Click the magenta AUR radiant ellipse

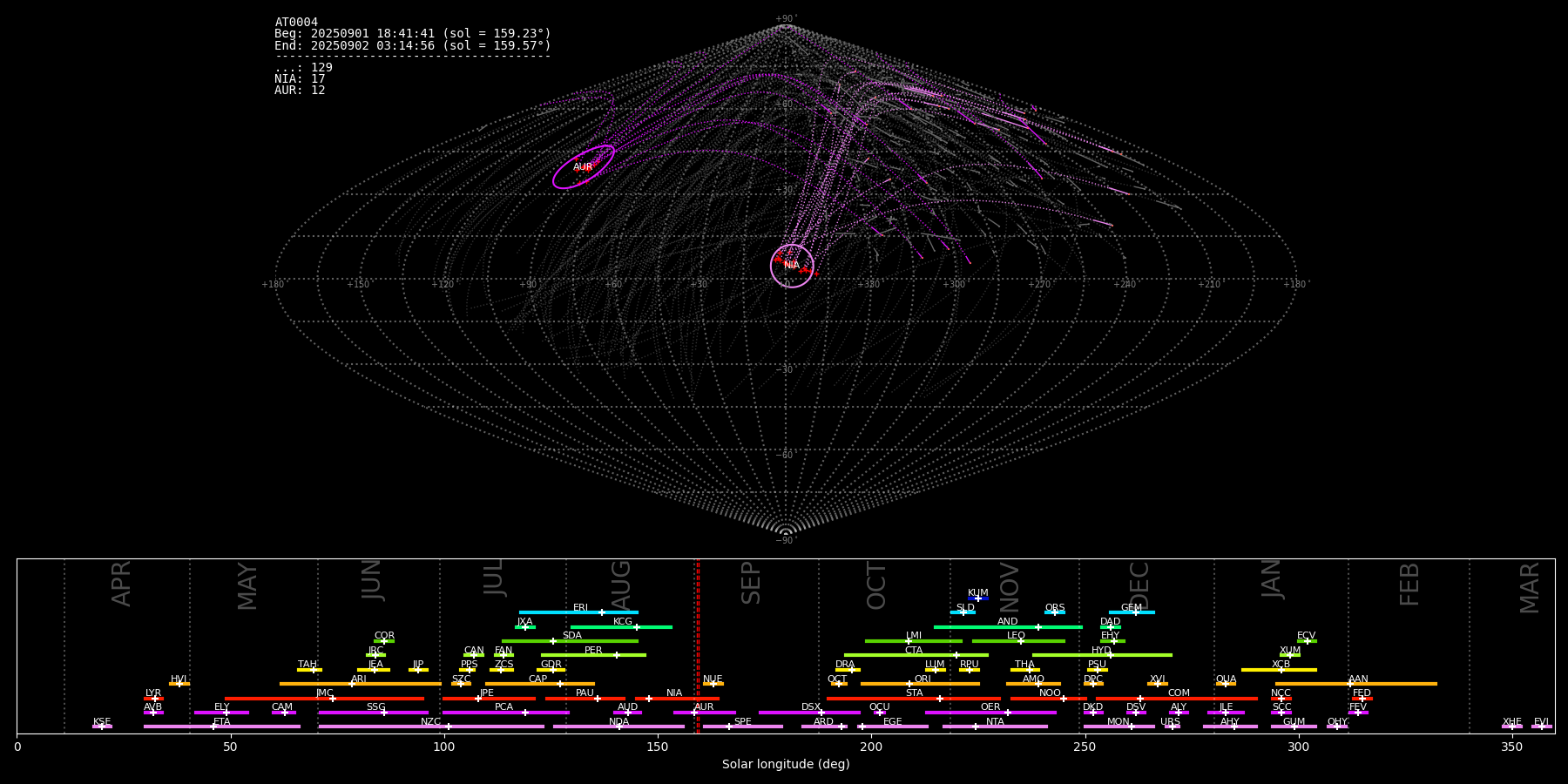[583, 166]
